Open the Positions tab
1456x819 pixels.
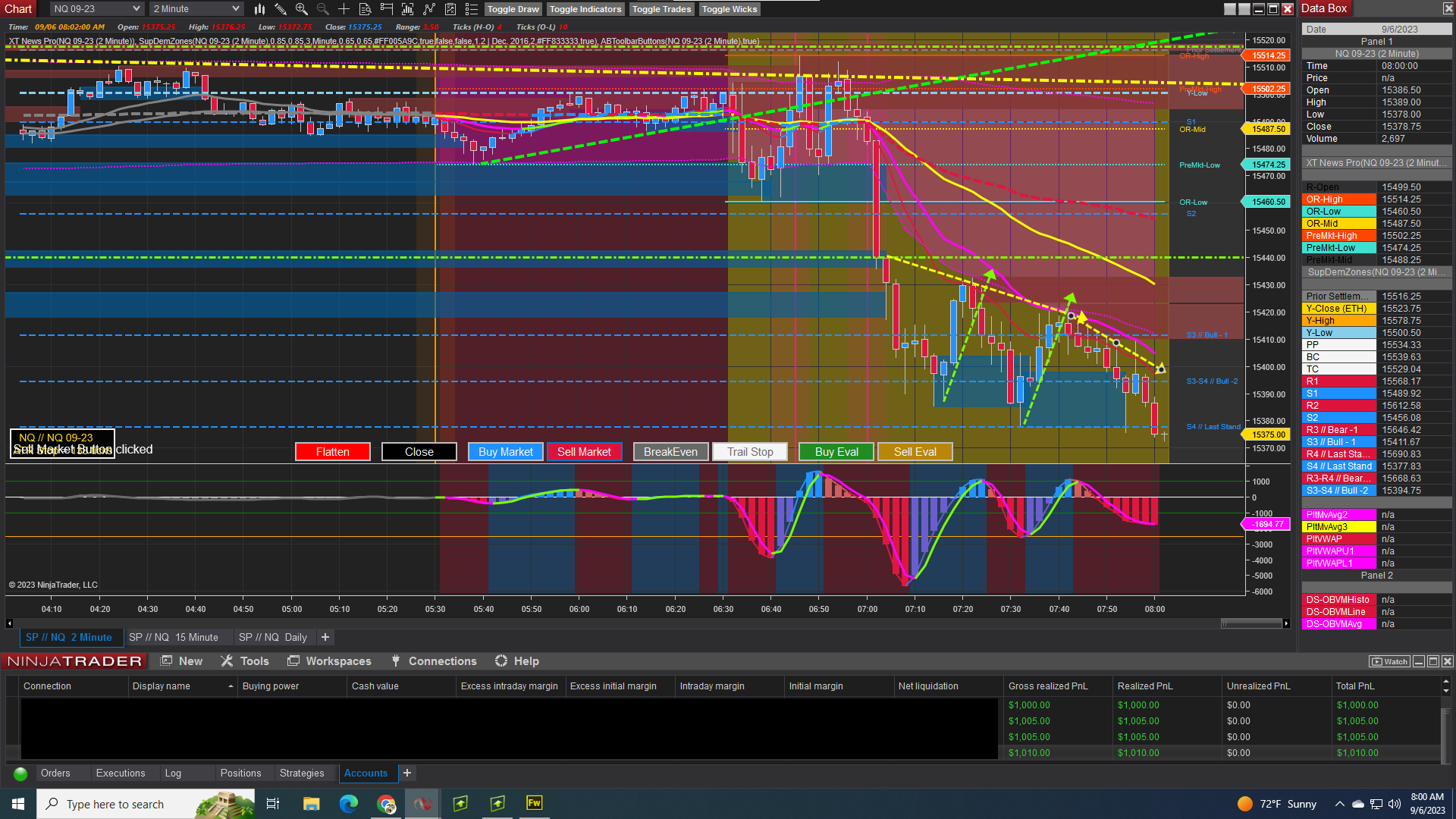[240, 773]
